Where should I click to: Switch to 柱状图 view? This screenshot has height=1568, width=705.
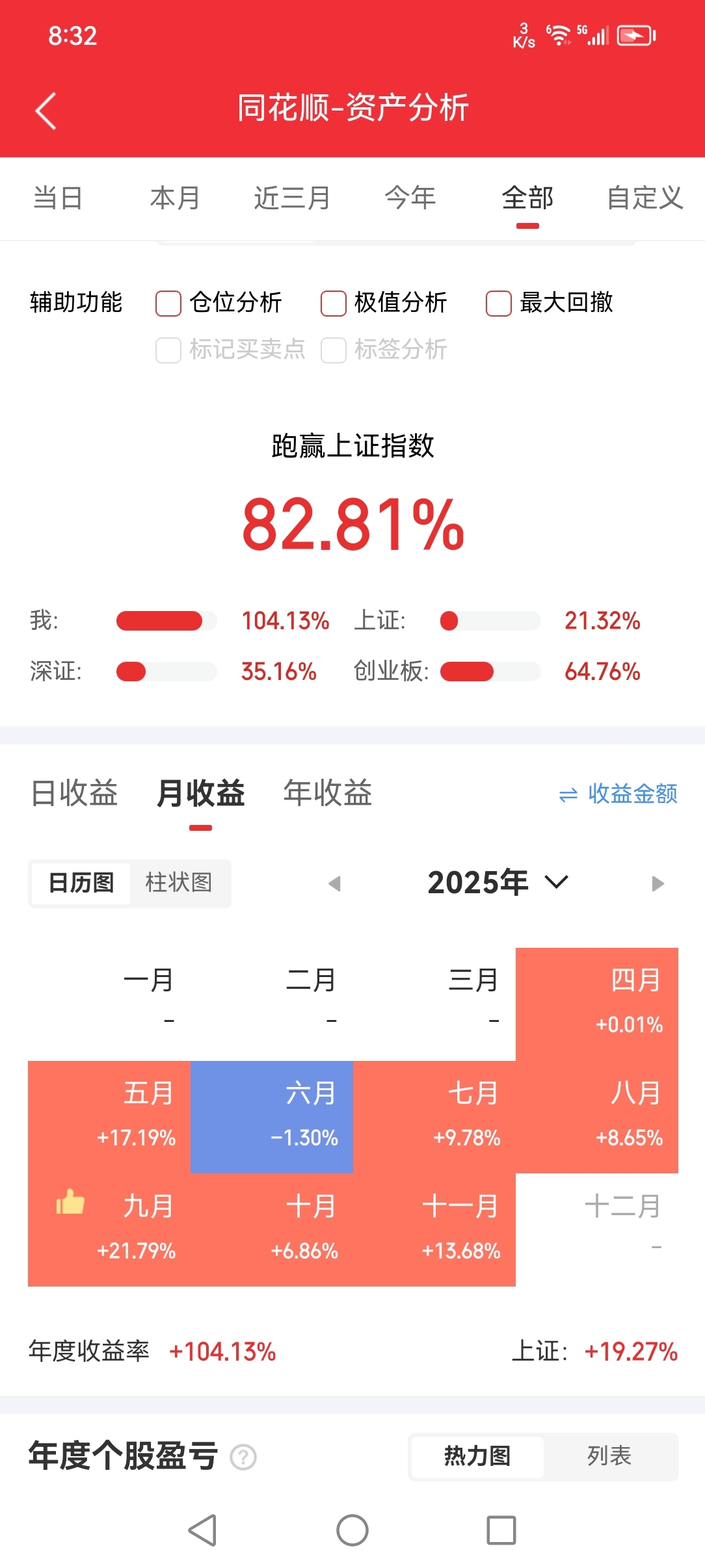point(179,883)
